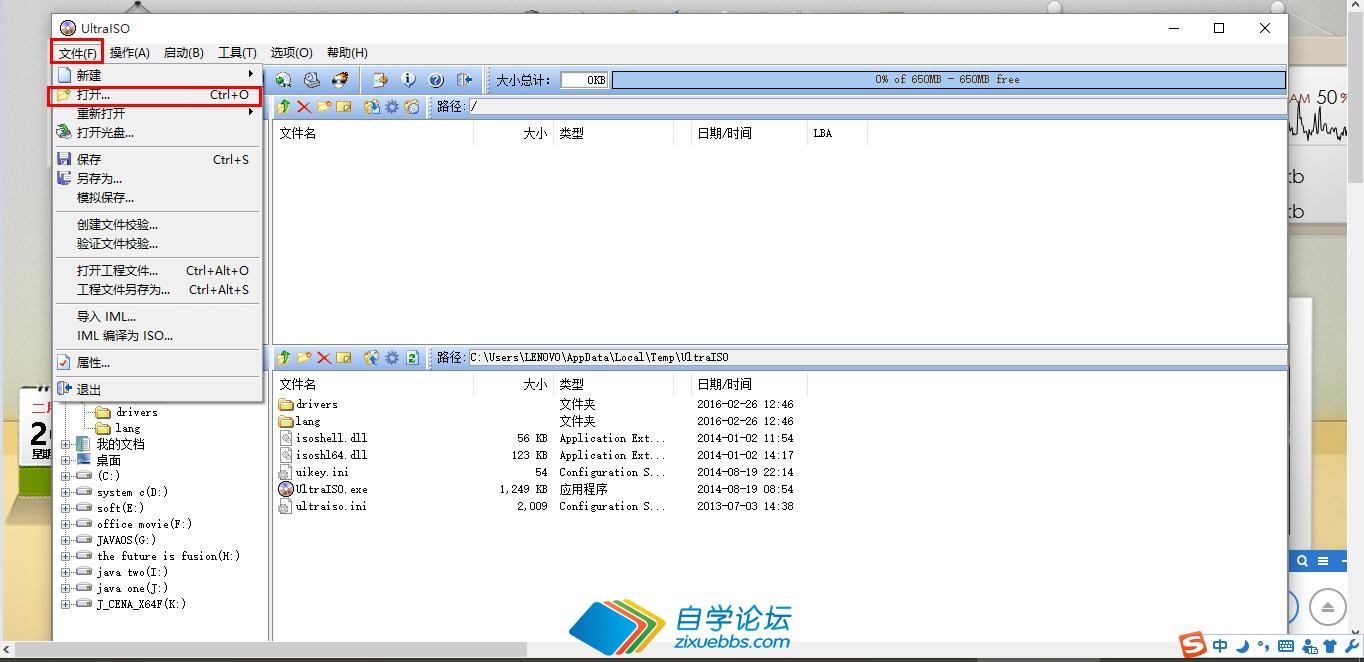
Task: Click the wrench tool icon in IME bar
Action: tap(1350, 646)
